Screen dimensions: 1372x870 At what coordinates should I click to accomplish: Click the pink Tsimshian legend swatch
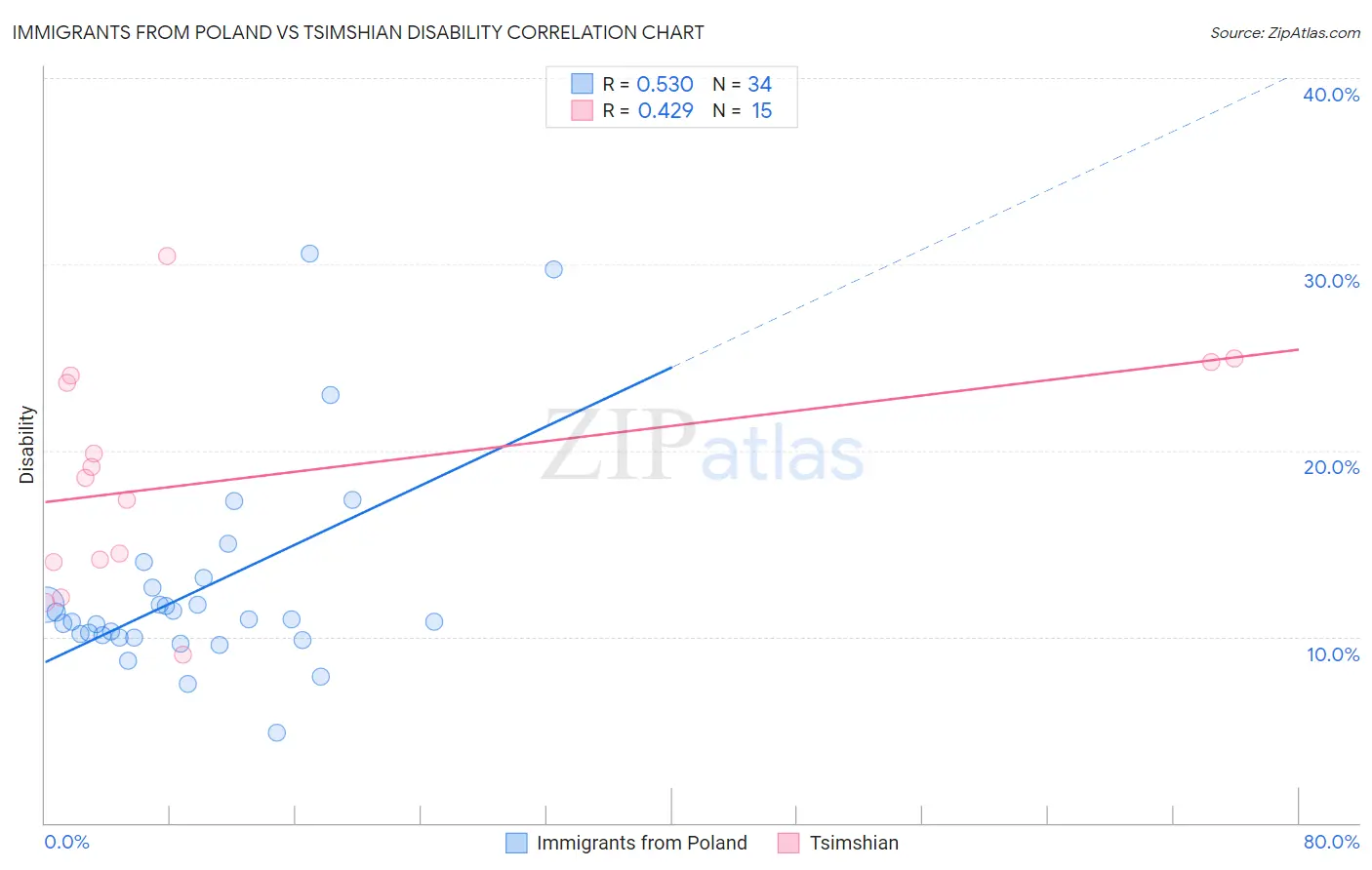click(788, 843)
